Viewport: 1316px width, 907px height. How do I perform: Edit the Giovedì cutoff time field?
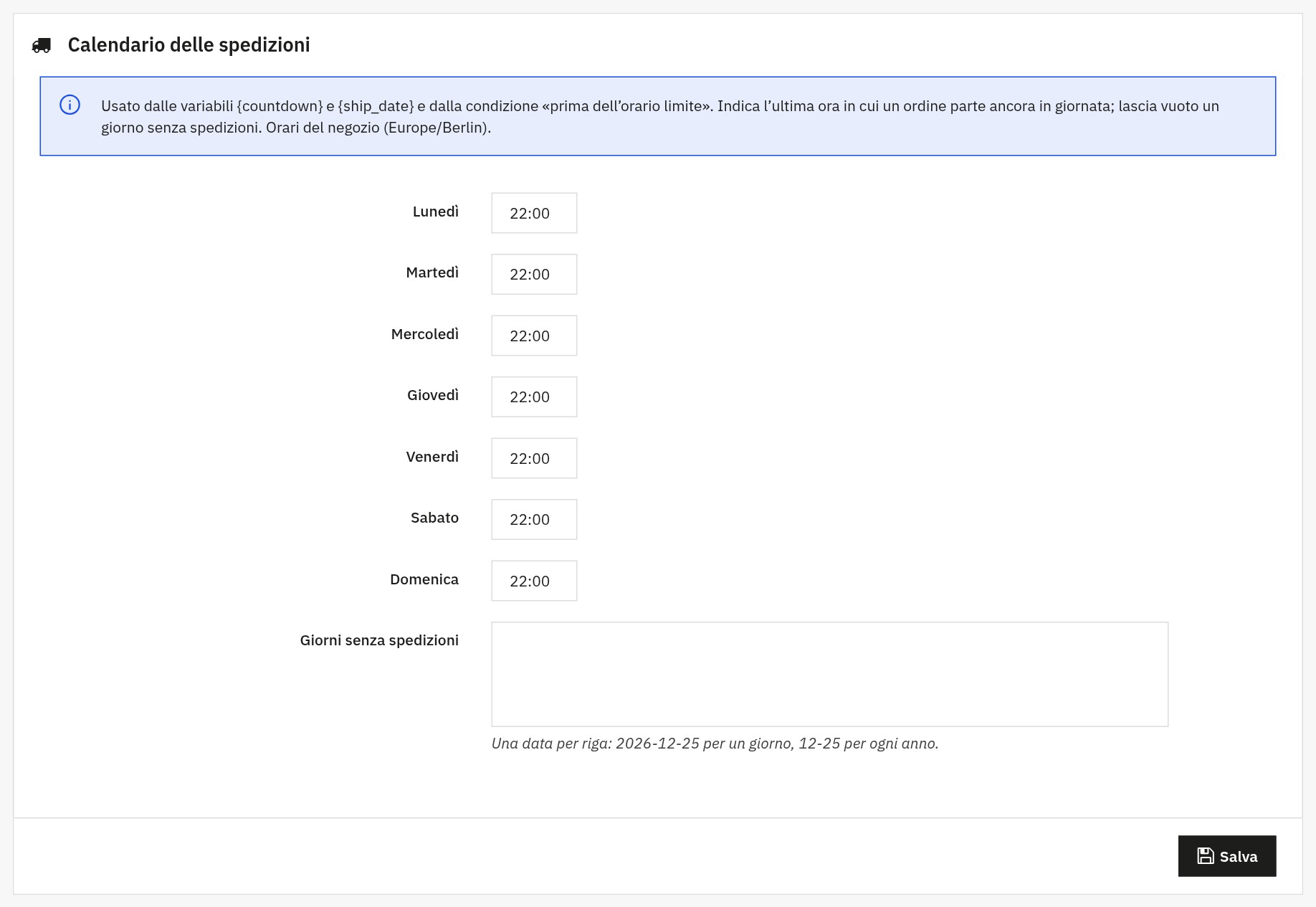pos(534,396)
